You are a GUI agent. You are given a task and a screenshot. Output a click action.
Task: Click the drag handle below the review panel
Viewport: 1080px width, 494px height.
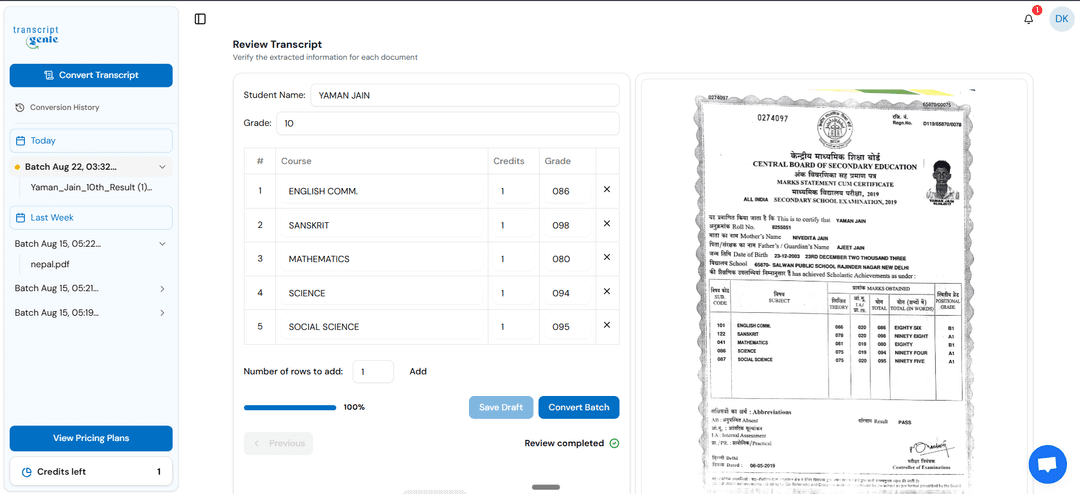(x=546, y=487)
